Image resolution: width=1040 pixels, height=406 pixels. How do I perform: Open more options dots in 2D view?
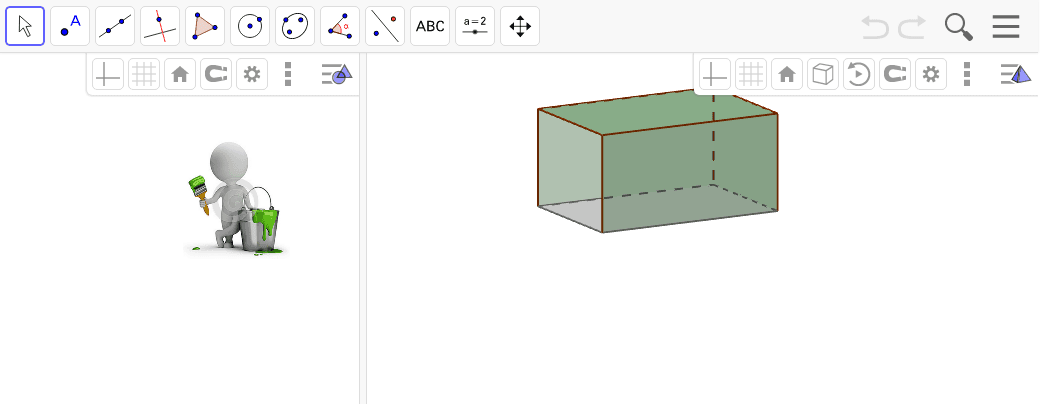288,74
